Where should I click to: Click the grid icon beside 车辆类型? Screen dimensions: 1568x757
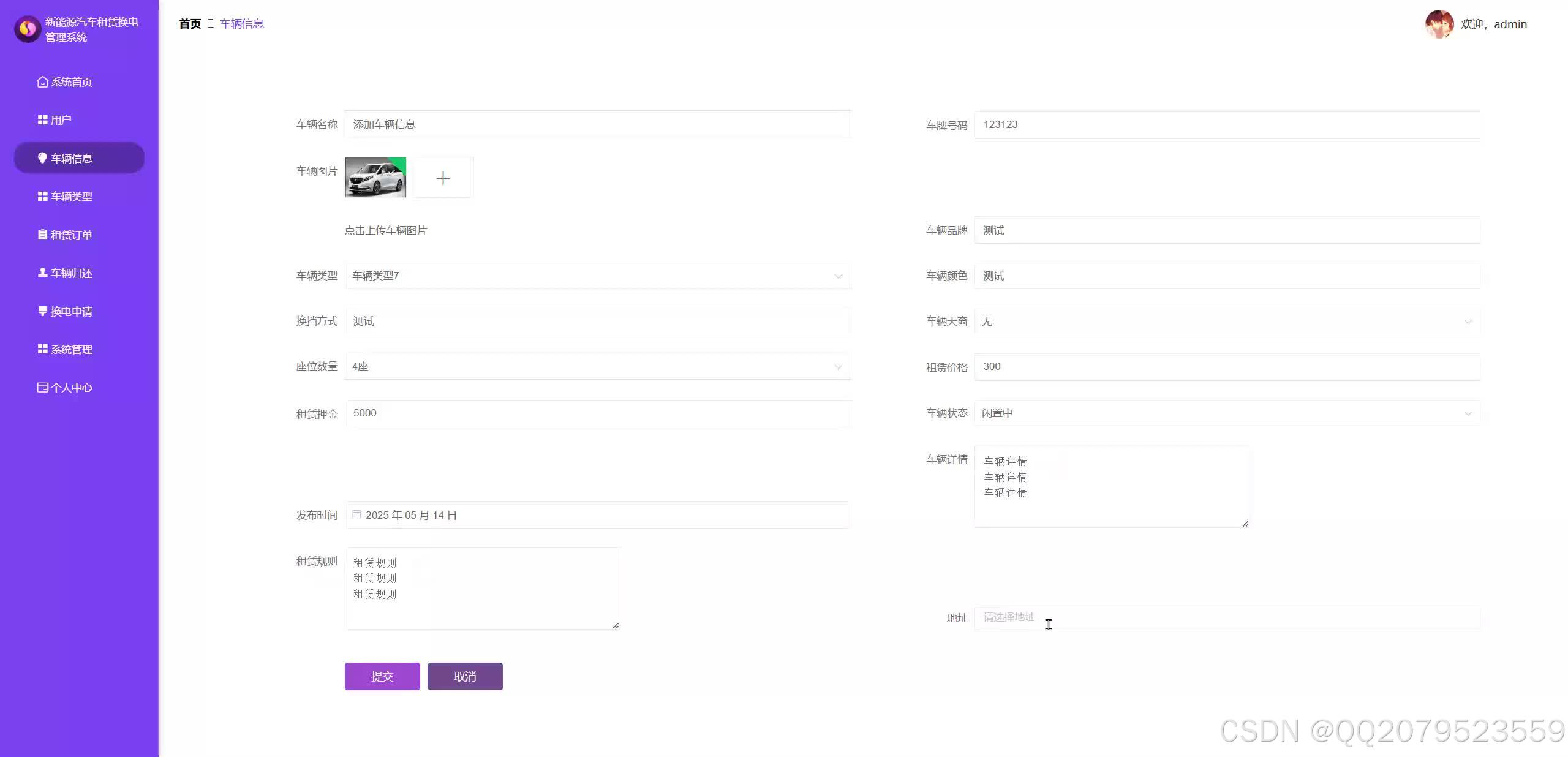tap(42, 197)
